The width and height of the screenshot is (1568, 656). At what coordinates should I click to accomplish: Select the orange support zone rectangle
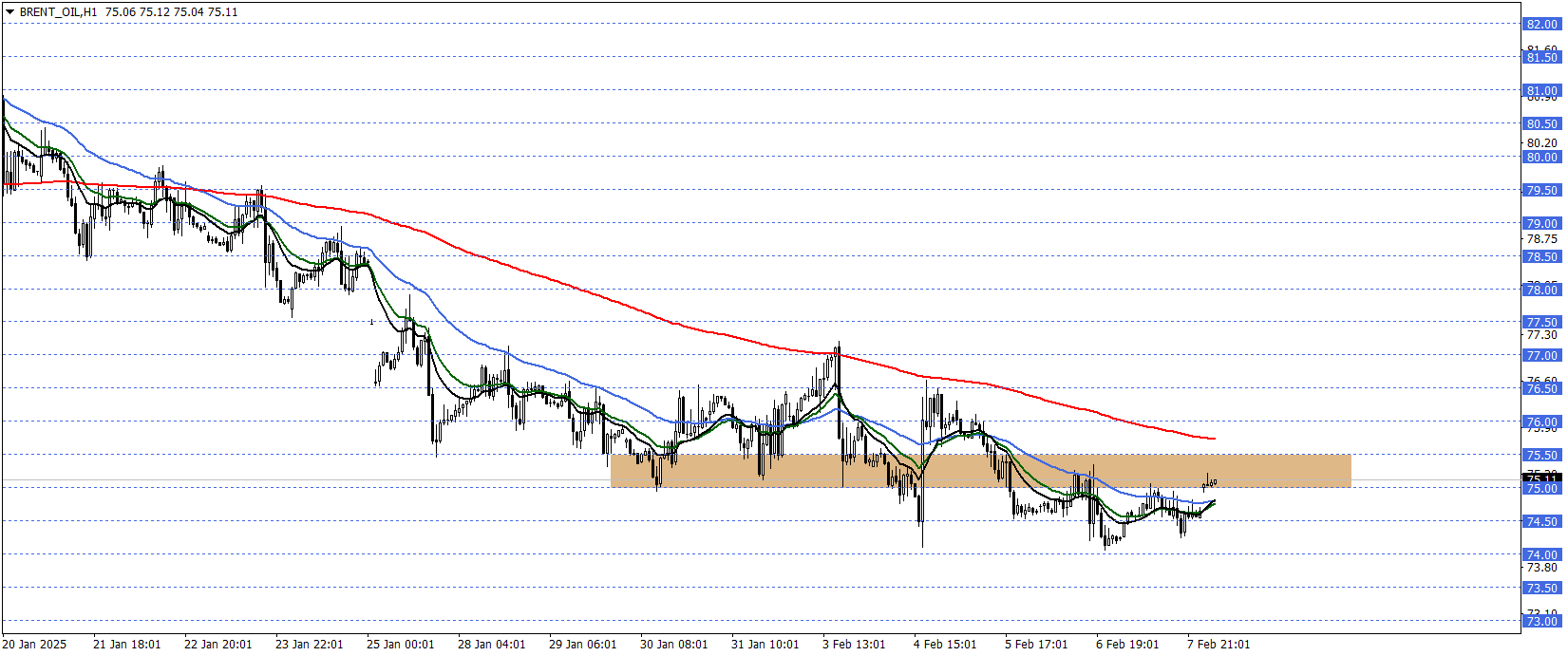click(x=980, y=471)
